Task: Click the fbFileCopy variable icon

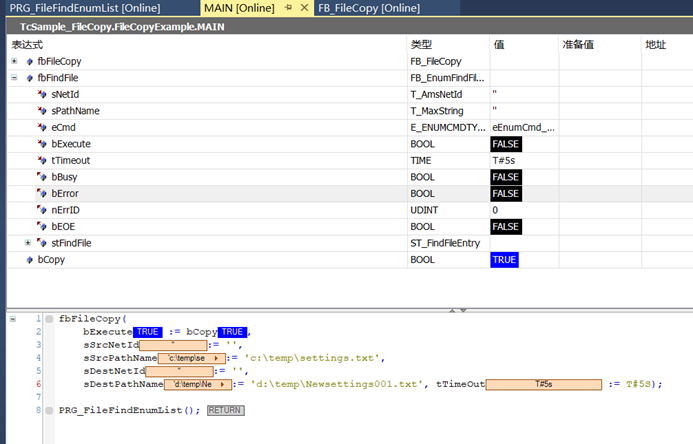Action: 30,61
